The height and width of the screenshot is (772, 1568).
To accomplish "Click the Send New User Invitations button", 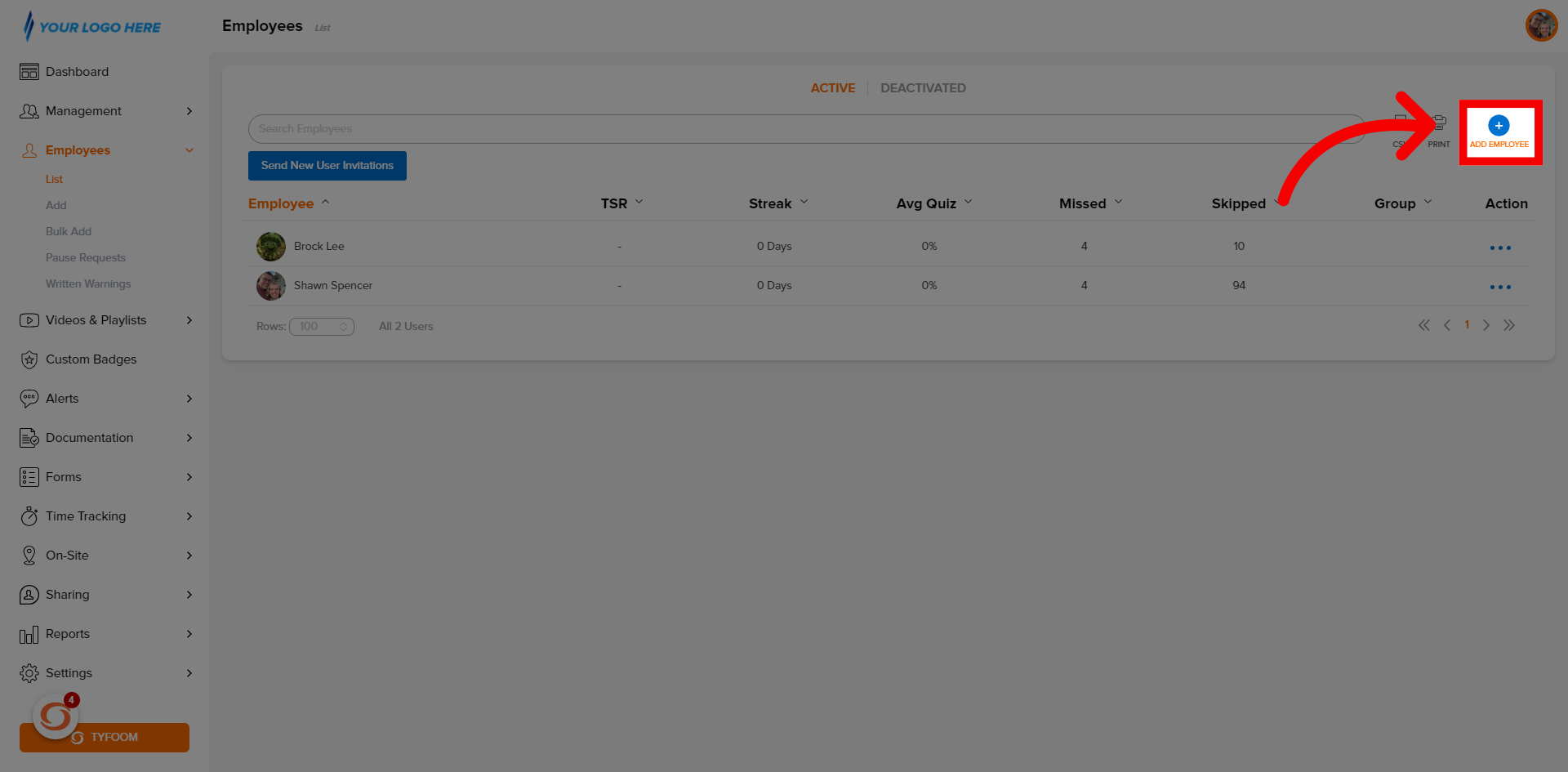I will (x=327, y=165).
